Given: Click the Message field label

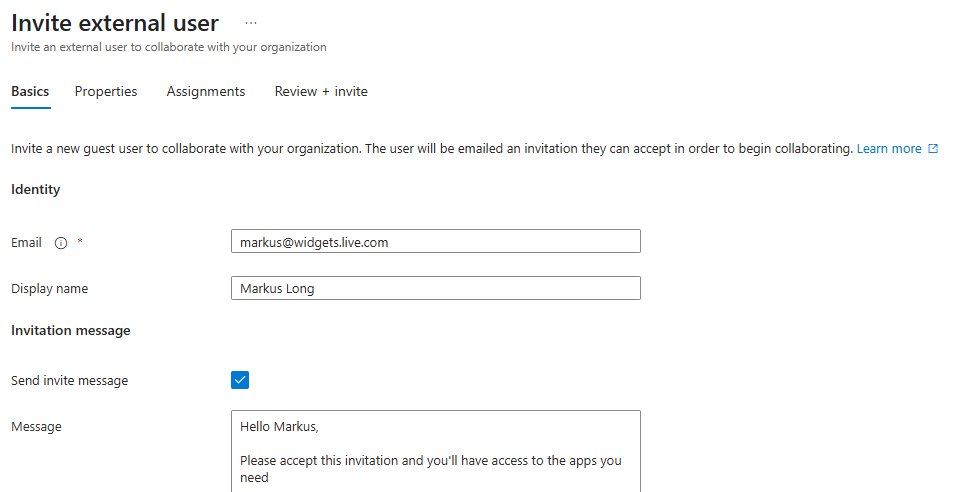Looking at the screenshot, I should point(36,427).
